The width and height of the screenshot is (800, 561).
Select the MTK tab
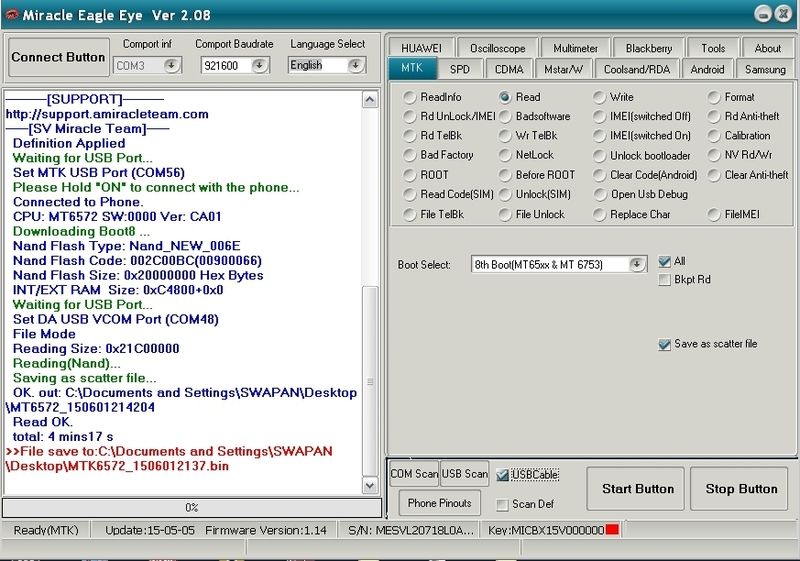coord(412,68)
